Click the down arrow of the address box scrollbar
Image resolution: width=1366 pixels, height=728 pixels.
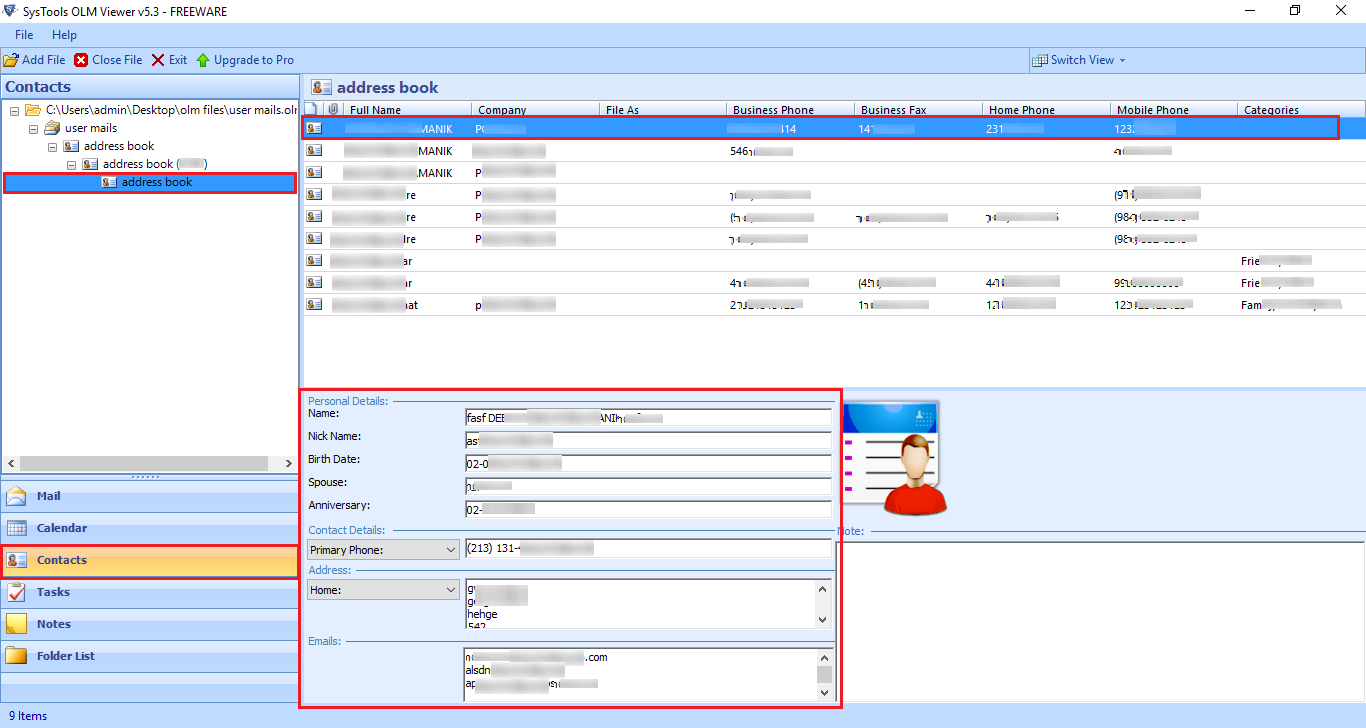(824, 620)
